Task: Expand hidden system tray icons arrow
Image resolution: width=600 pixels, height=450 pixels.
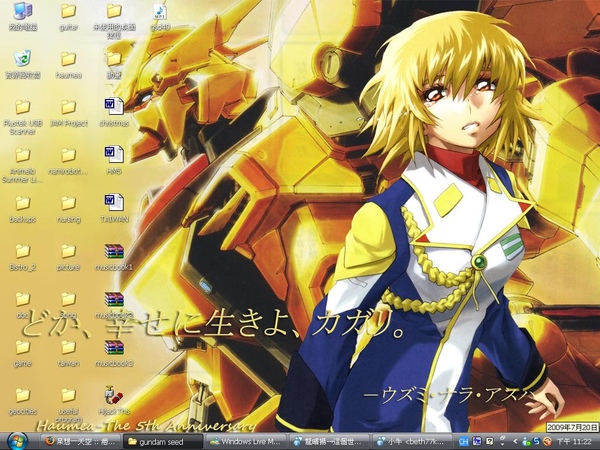Action: coord(515,442)
